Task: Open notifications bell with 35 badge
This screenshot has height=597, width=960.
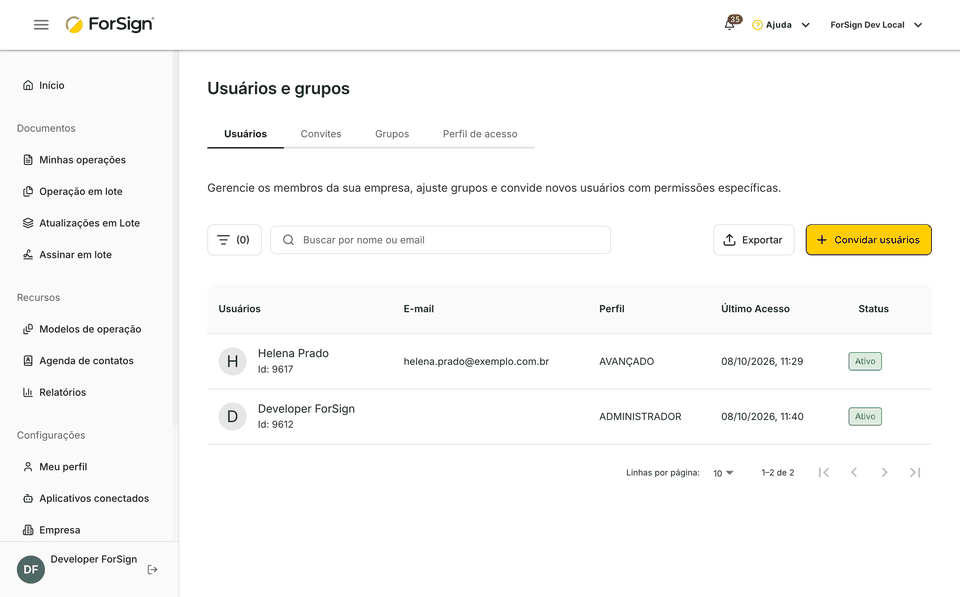Action: 730,24
